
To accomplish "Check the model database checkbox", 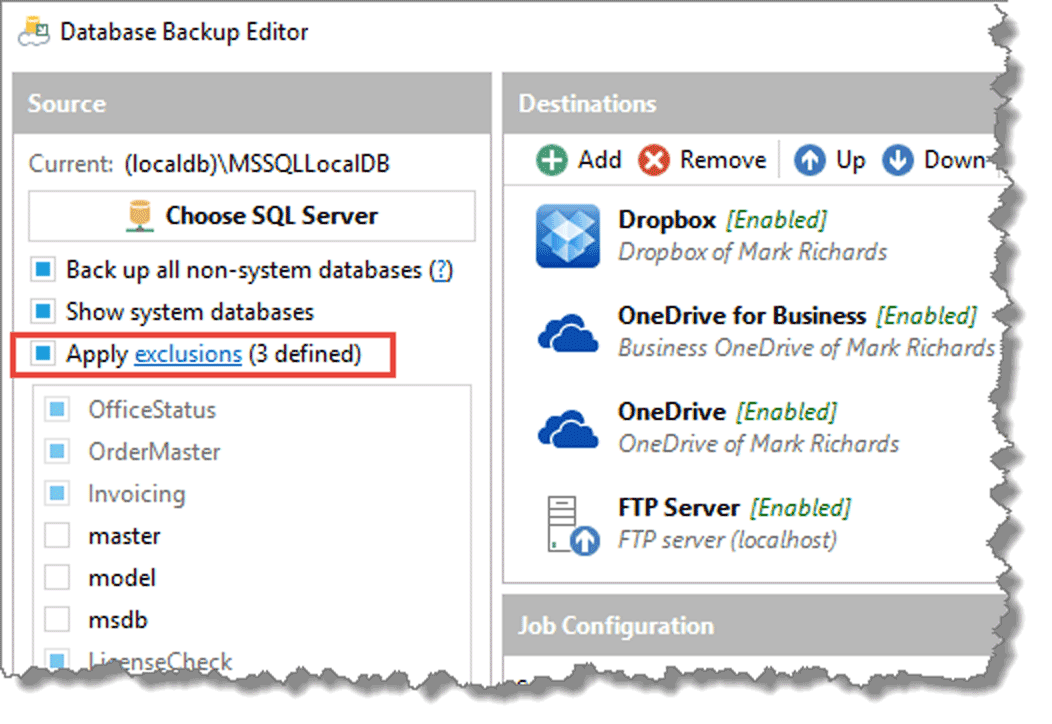I will [57, 578].
